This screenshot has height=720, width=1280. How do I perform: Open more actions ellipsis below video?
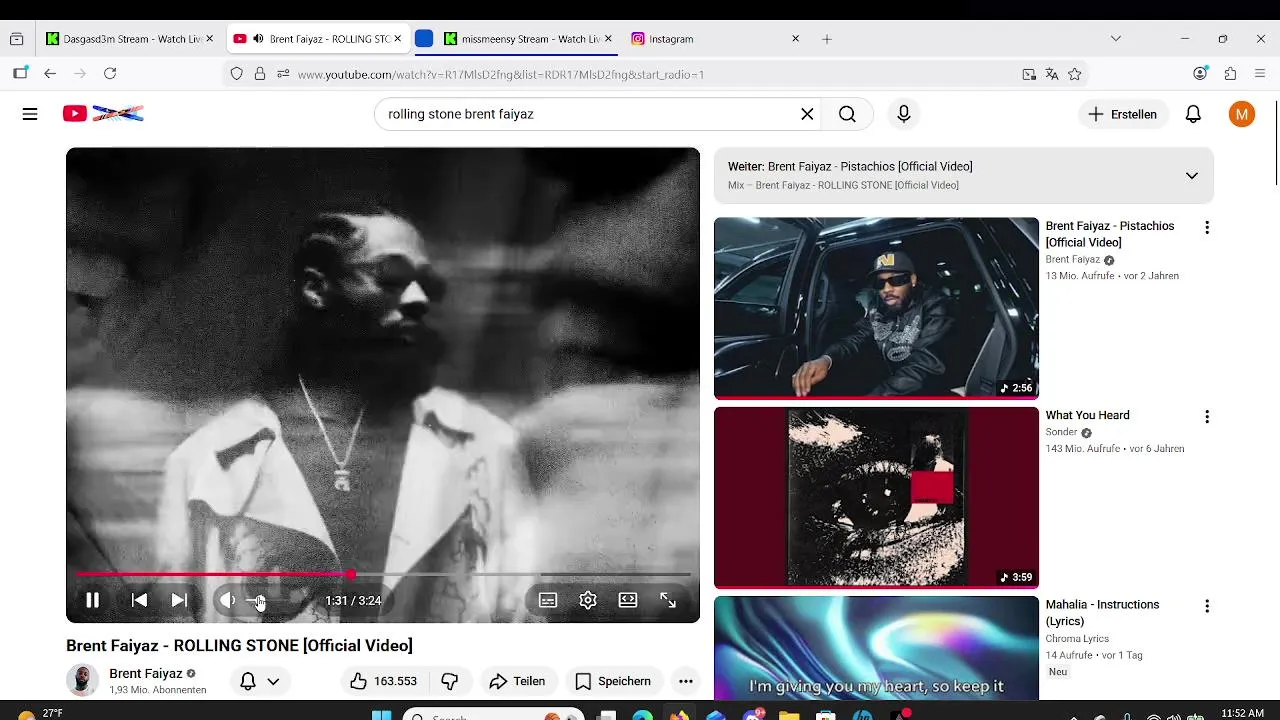point(686,681)
